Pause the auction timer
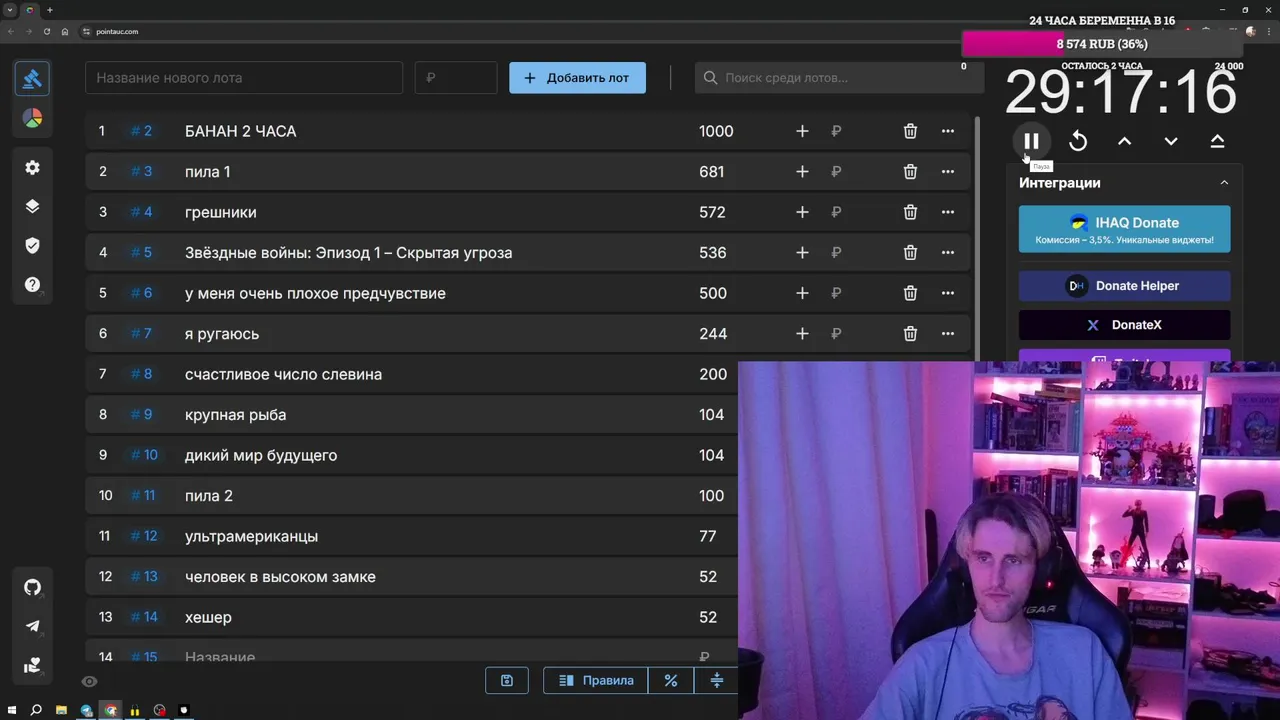This screenshot has width=1280, height=720. click(1031, 141)
